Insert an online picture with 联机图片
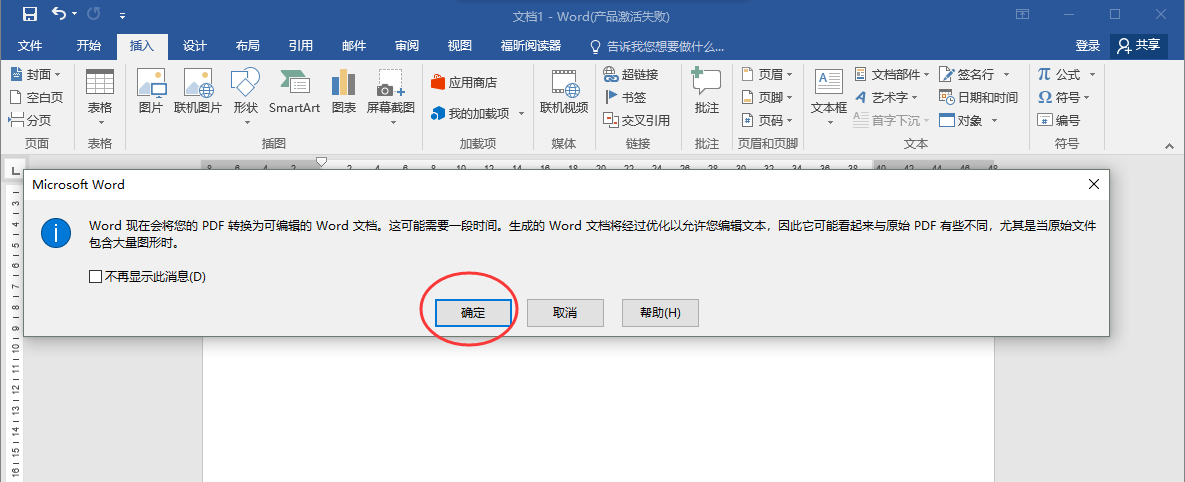The width and height of the screenshot is (1185, 482). tap(198, 92)
